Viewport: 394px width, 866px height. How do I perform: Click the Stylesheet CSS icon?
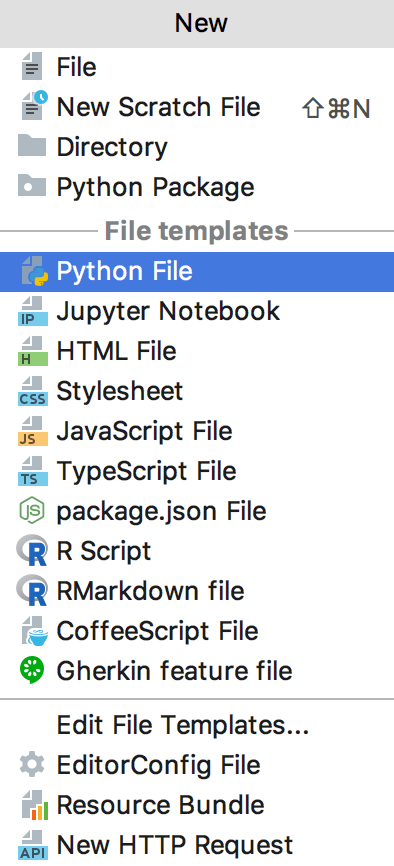tap(33, 391)
